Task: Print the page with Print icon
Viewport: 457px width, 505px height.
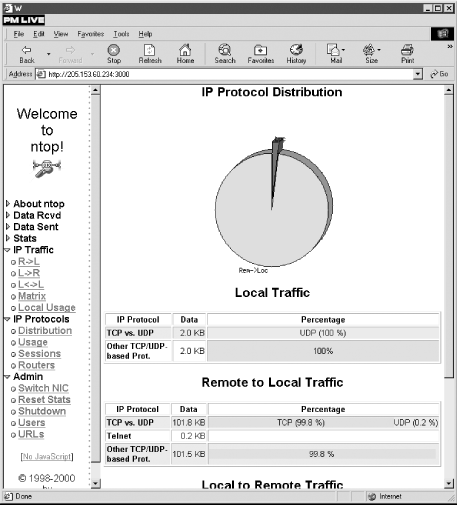Action: click(x=407, y=50)
